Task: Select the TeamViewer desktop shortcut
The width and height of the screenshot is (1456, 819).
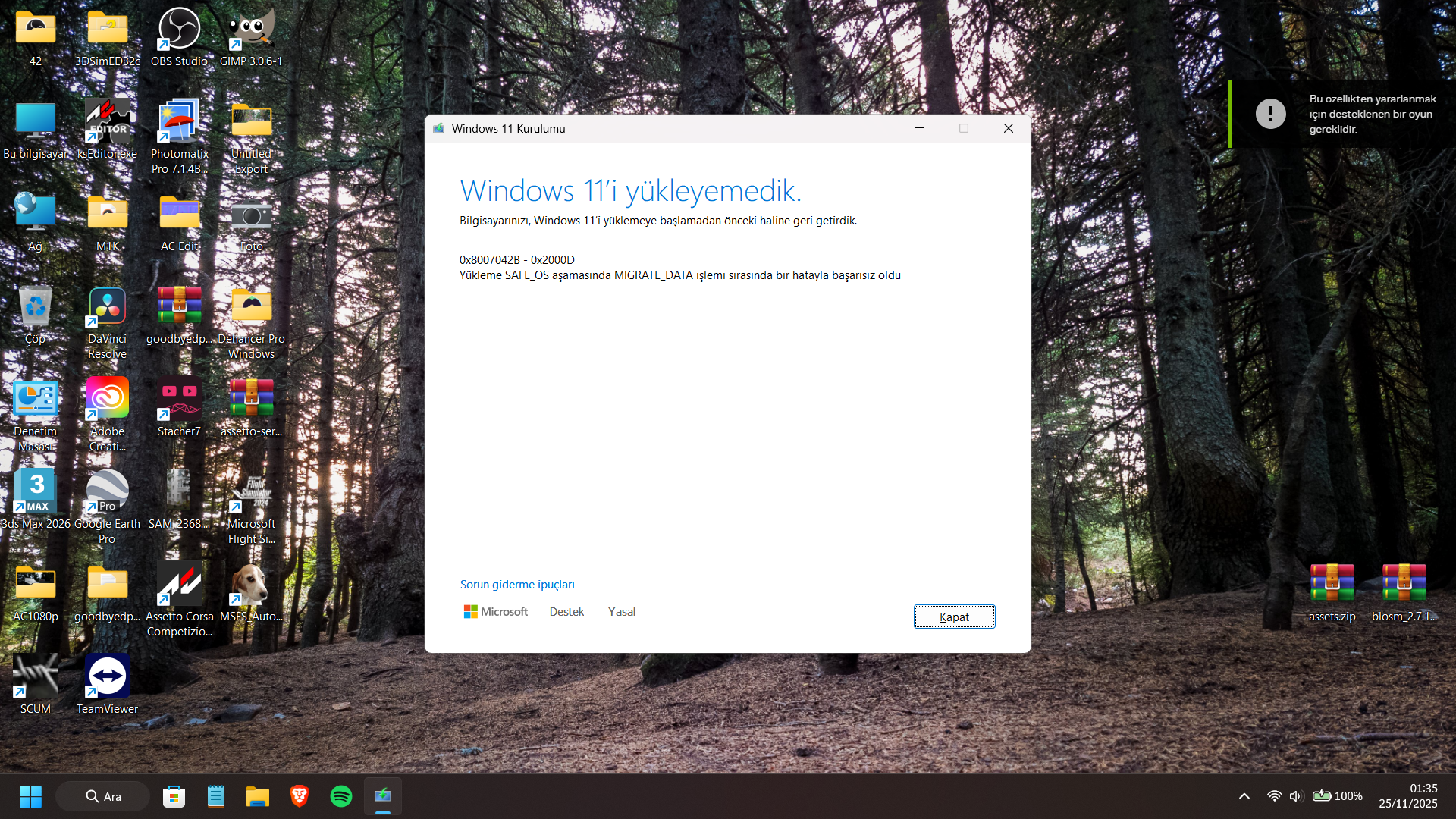Action: point(107,676)
